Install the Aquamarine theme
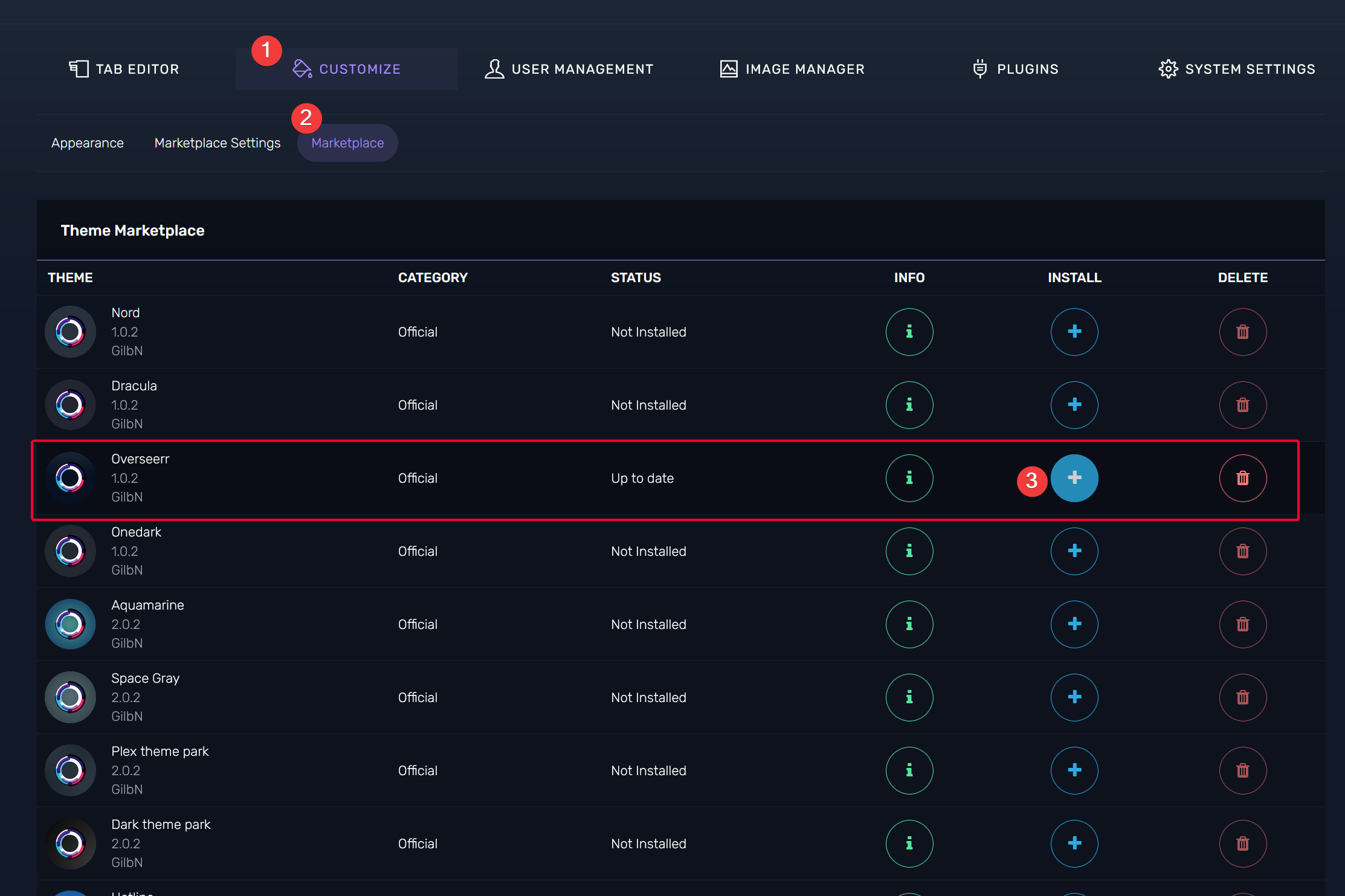The width and height of the screenshot is (1345, 896). [1074, 624]
